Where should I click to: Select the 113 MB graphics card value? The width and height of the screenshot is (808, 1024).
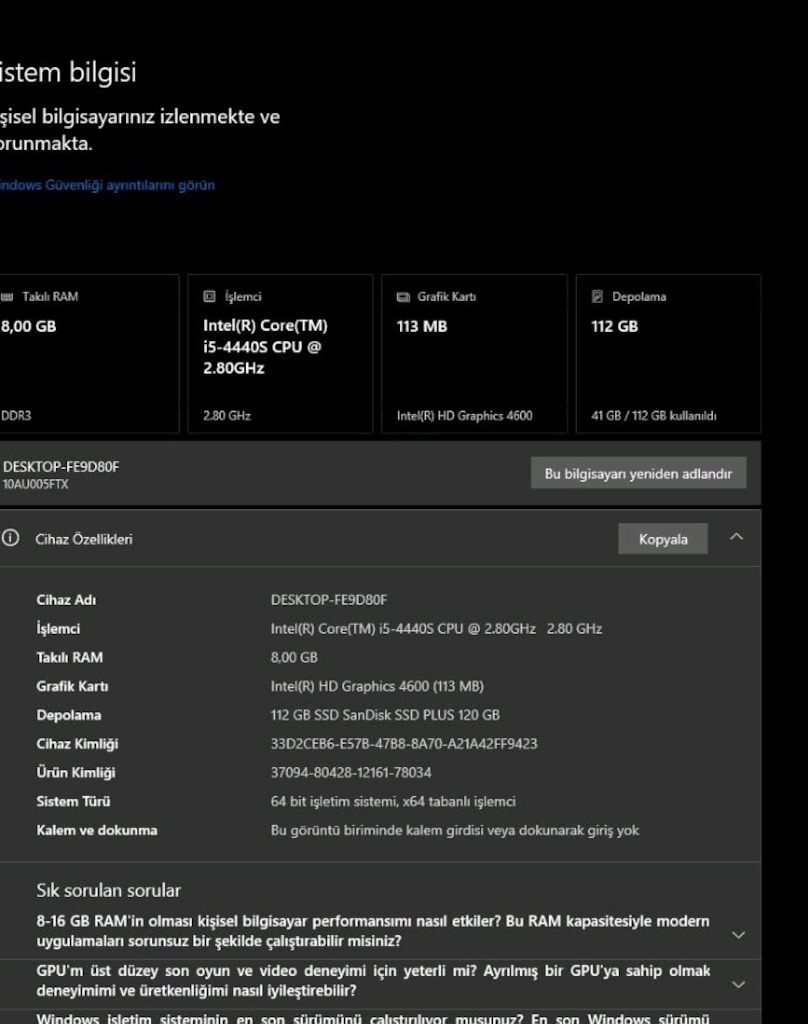coord(422,326)
